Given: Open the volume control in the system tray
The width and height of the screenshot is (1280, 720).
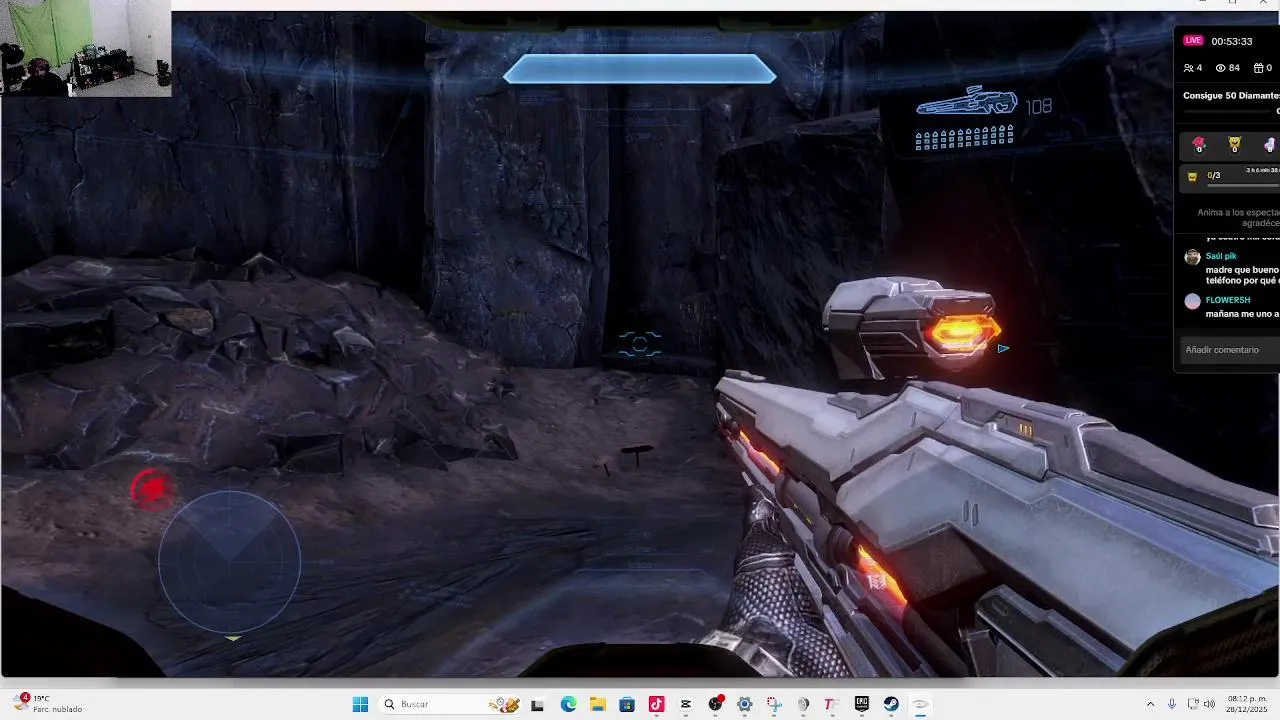Looking at the screenshot, I should (1209, 704).
